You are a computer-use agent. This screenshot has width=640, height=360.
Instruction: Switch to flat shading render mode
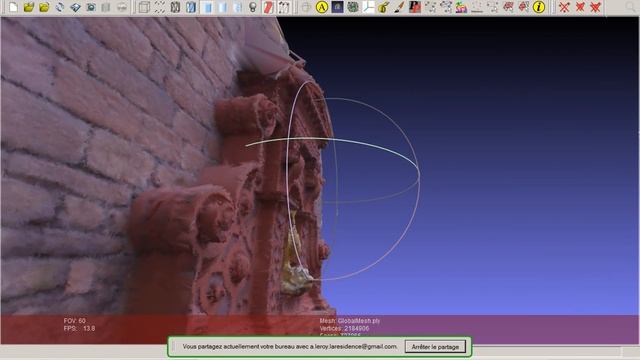[222, 7]
